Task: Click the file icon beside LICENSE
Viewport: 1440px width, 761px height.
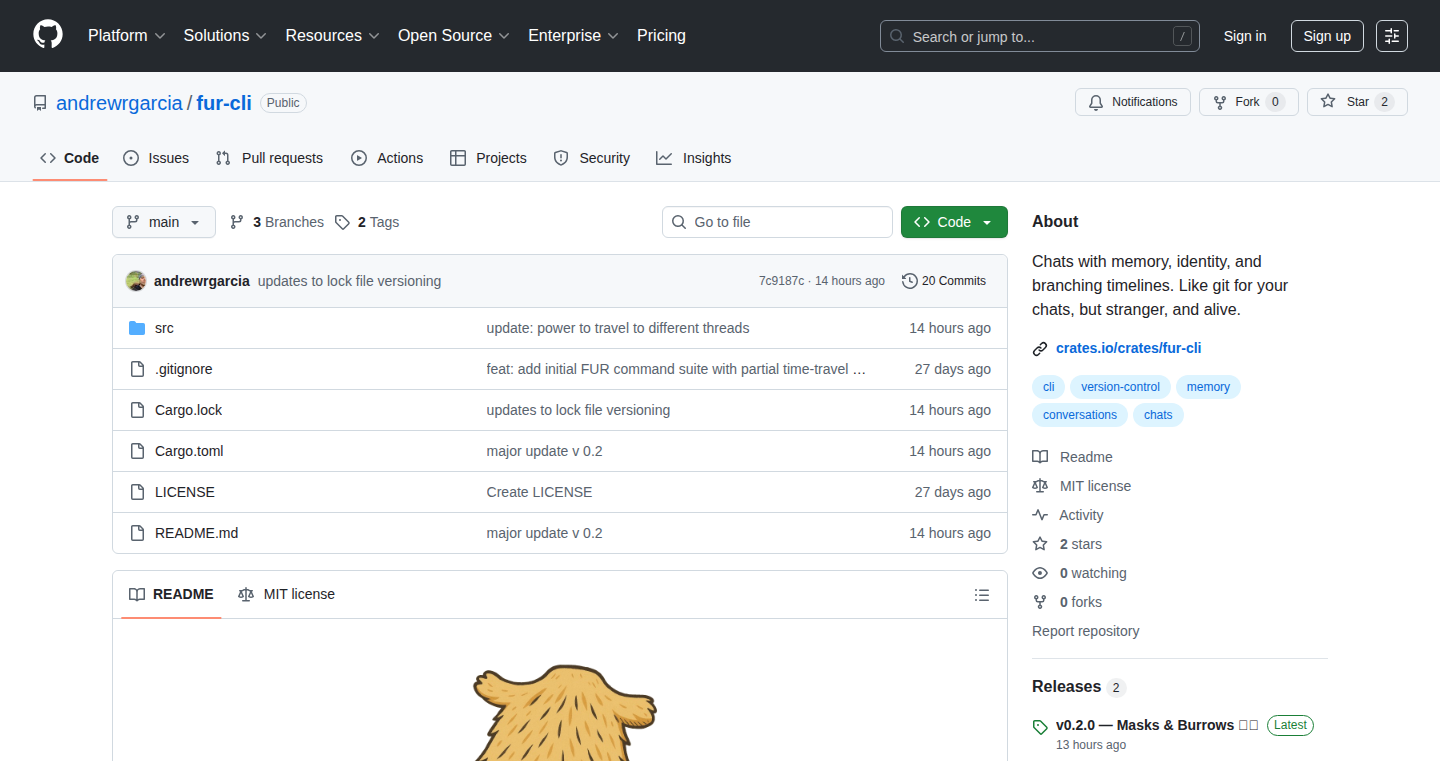Action: 137,492
